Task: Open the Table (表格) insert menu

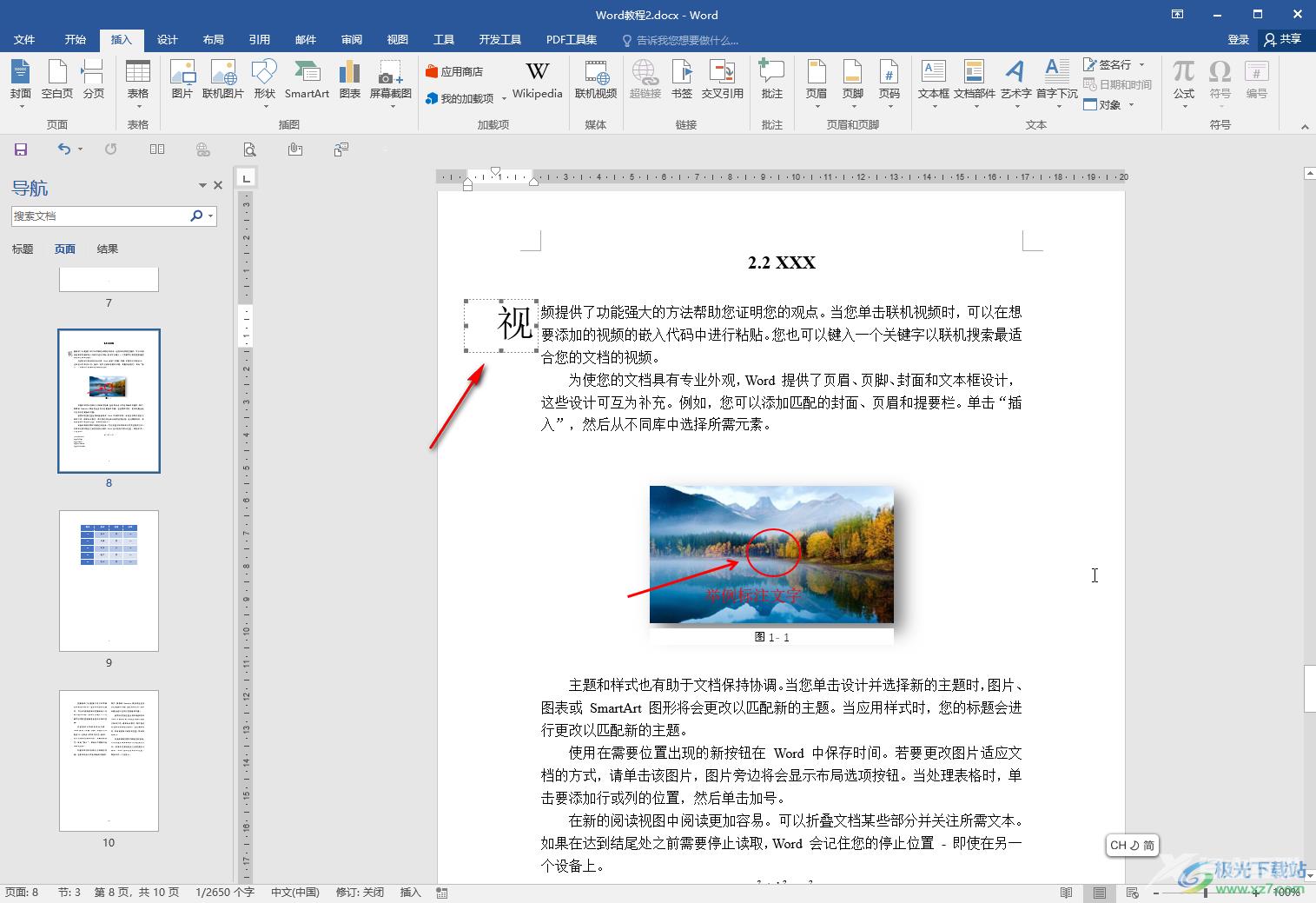Action: pos(138,83)
